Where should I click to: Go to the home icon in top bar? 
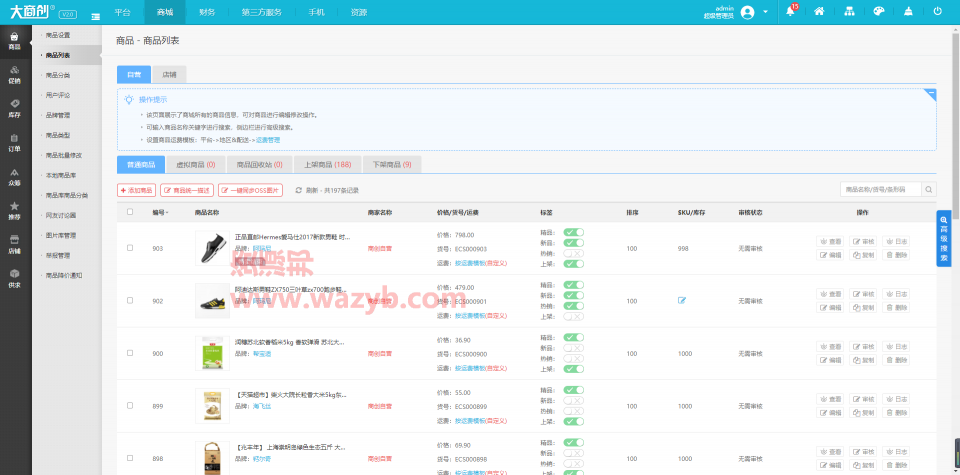[819, 12]
